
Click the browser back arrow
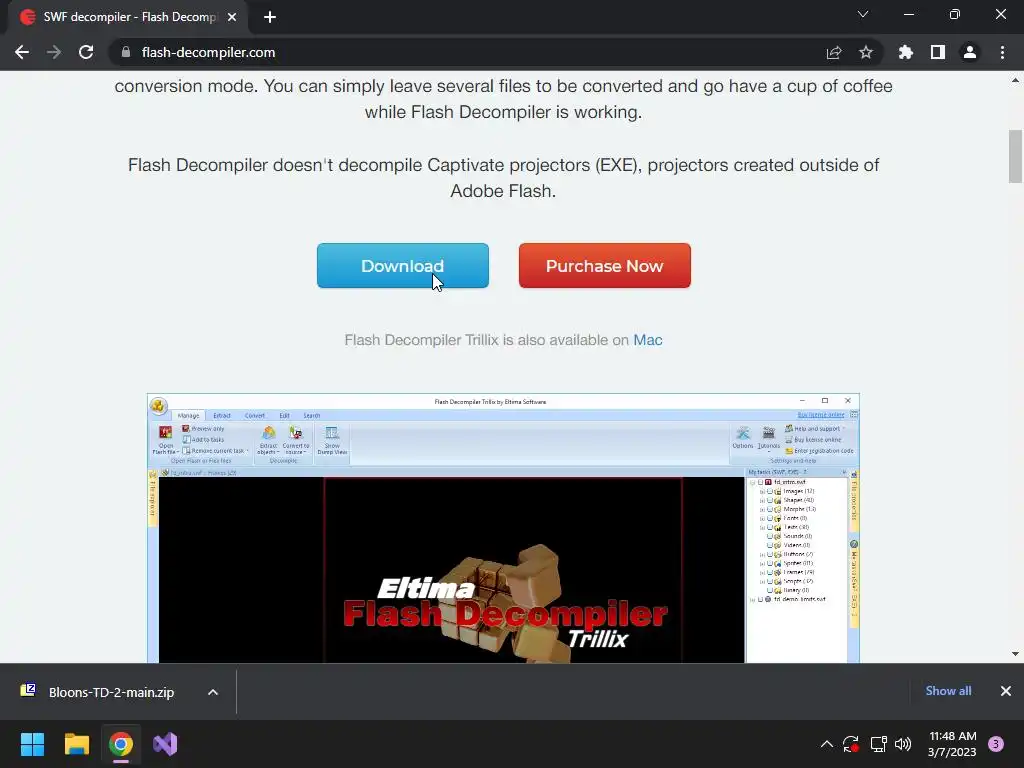click(x=22, y=52)
